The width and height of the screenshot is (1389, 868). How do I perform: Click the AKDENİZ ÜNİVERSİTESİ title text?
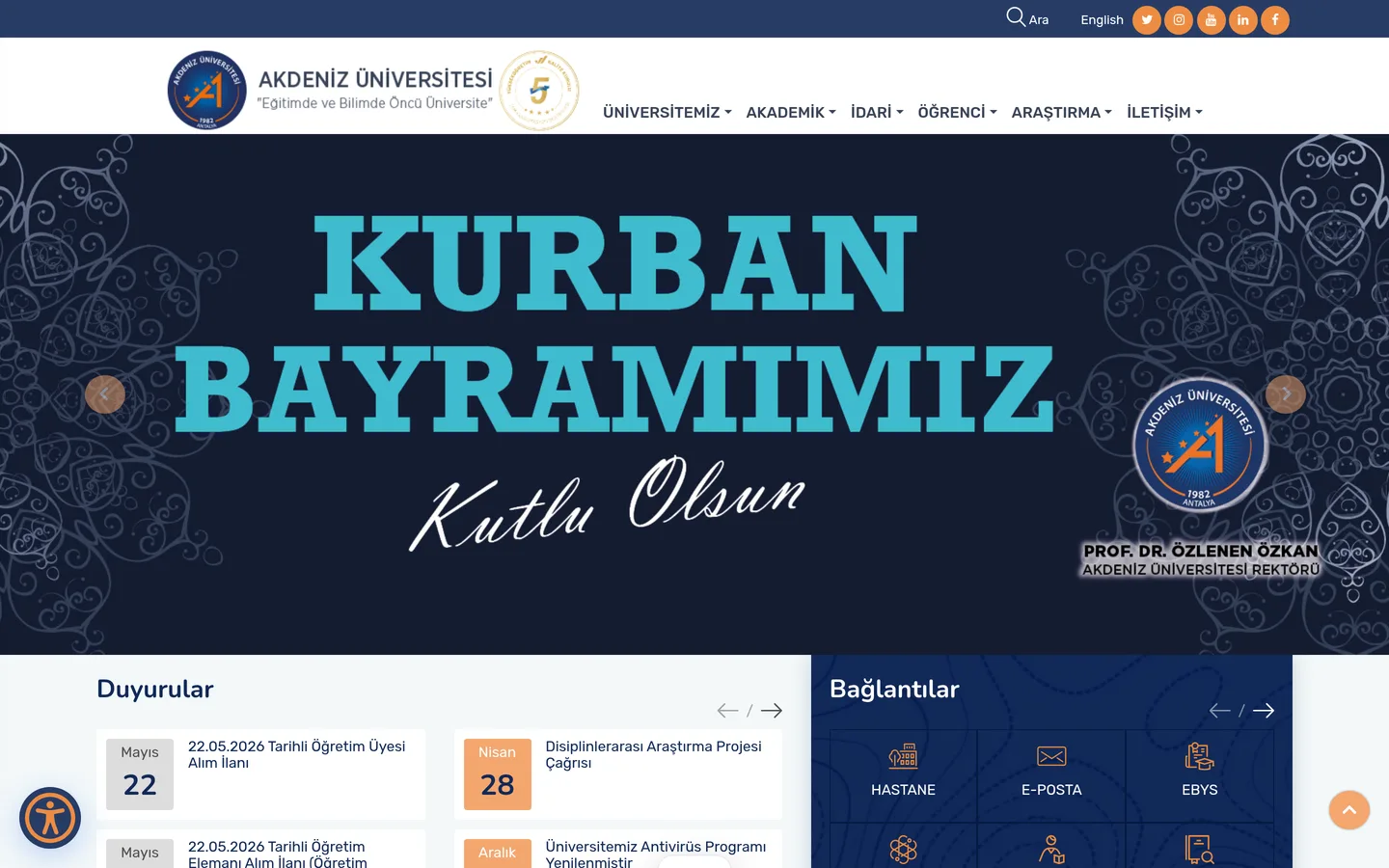(x=375, y=78)
